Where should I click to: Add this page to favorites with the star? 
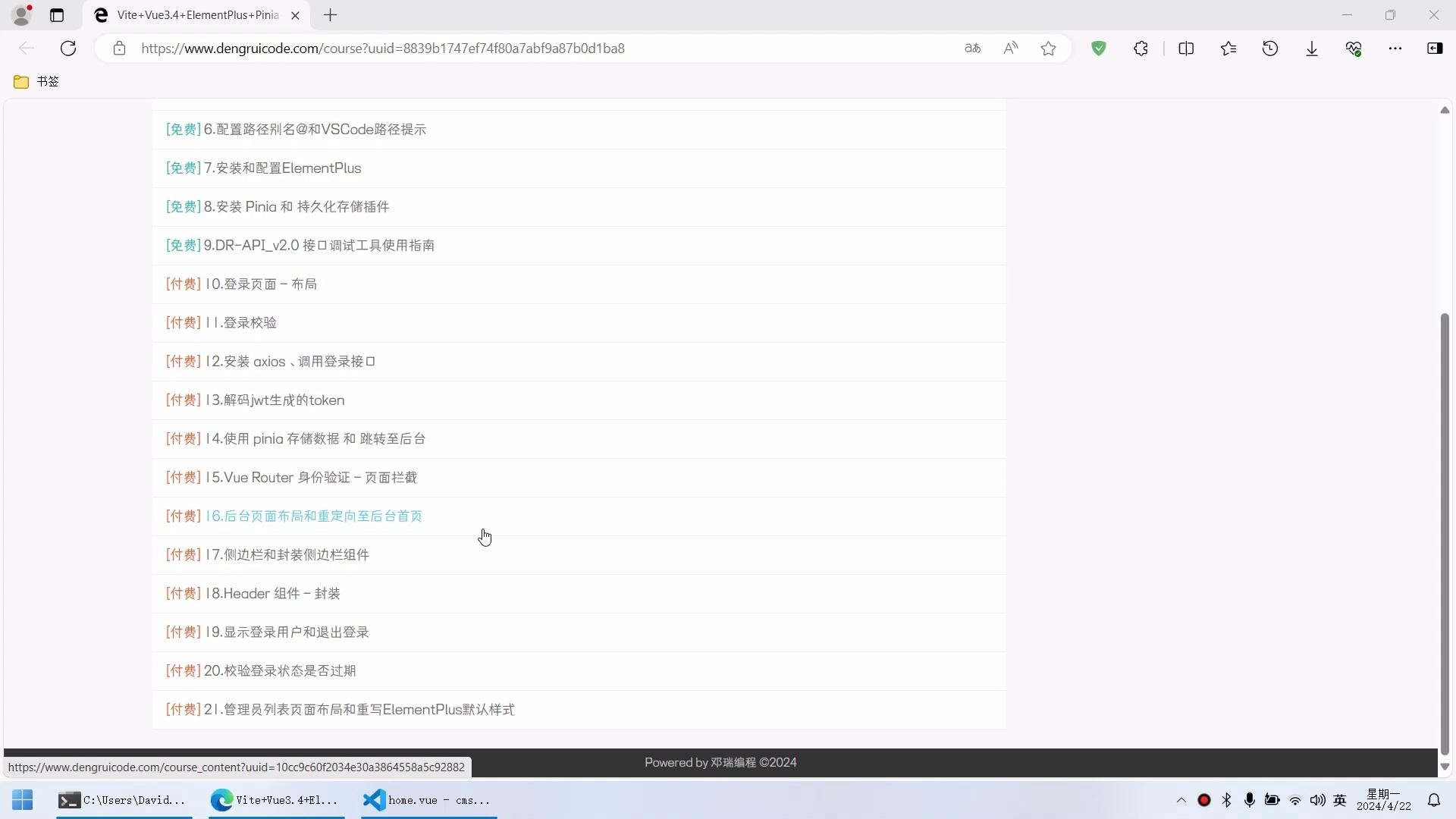pyautogui.click(x=1048, y=48)
